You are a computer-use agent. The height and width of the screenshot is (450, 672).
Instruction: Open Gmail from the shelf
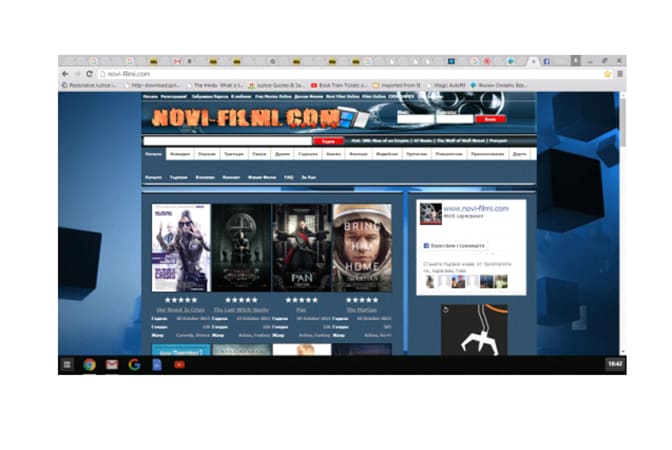click(112, 365)
